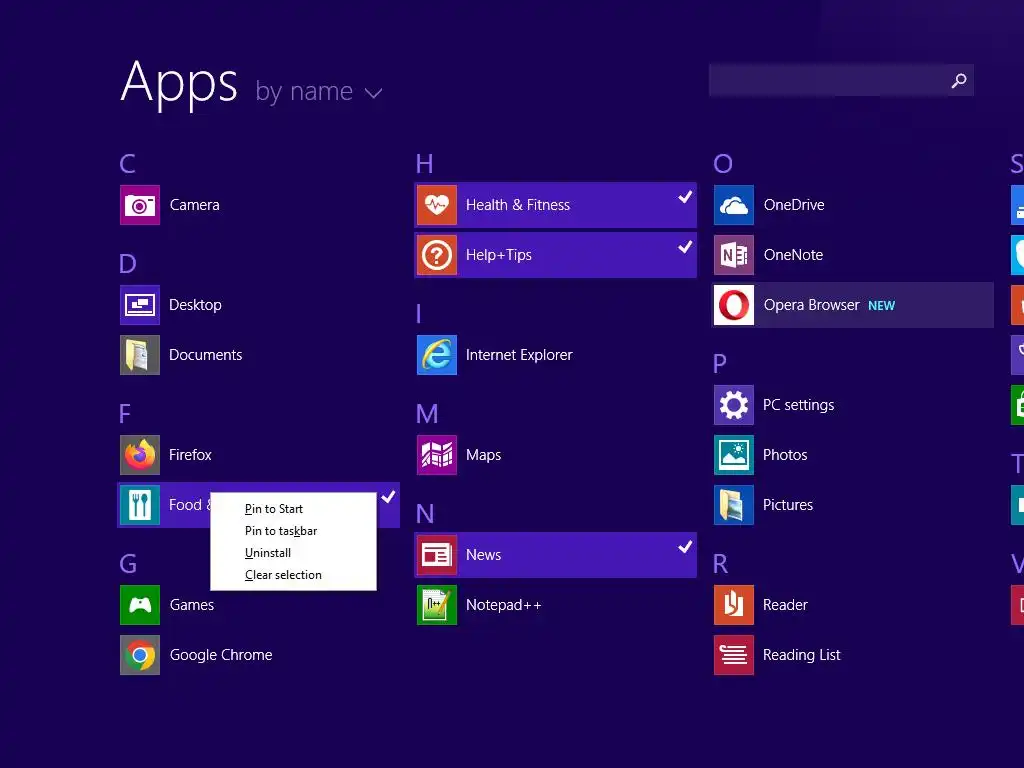Click the NEW badge on Opera
Screen dimensions: 1024x768
pyautogui.click(x=882, y=306)
